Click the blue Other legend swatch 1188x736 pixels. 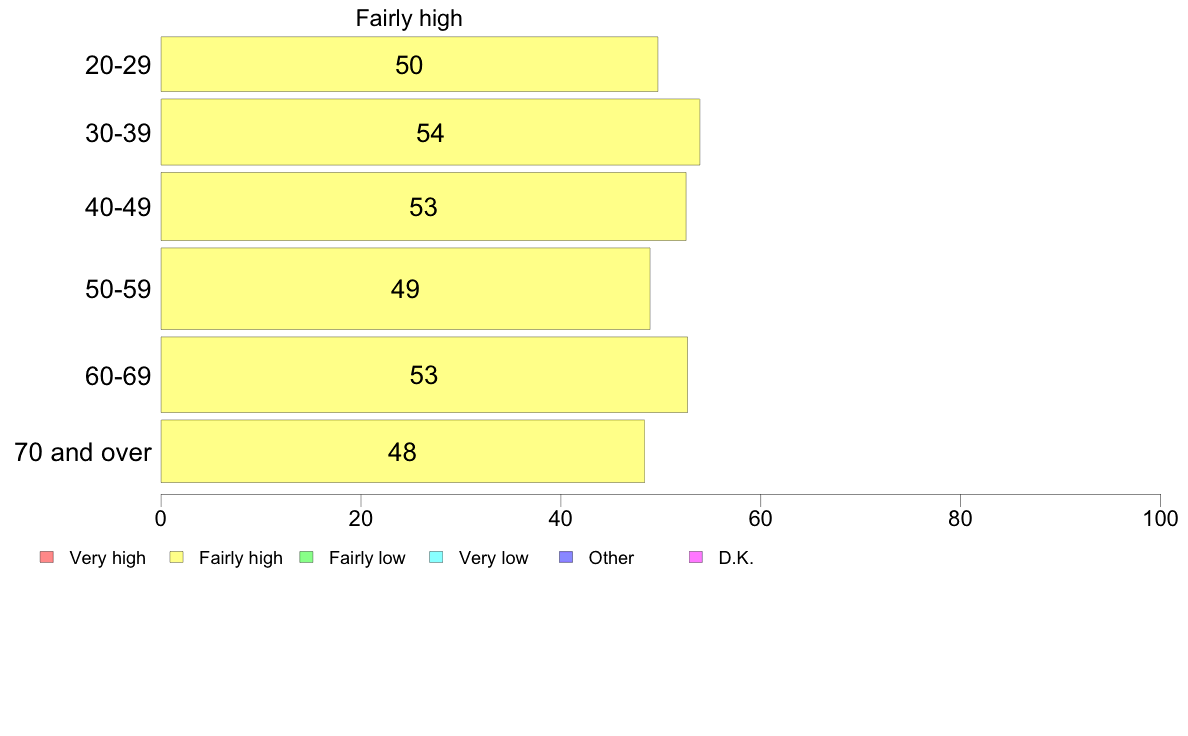pyautogui.click(x=566, y=557)
